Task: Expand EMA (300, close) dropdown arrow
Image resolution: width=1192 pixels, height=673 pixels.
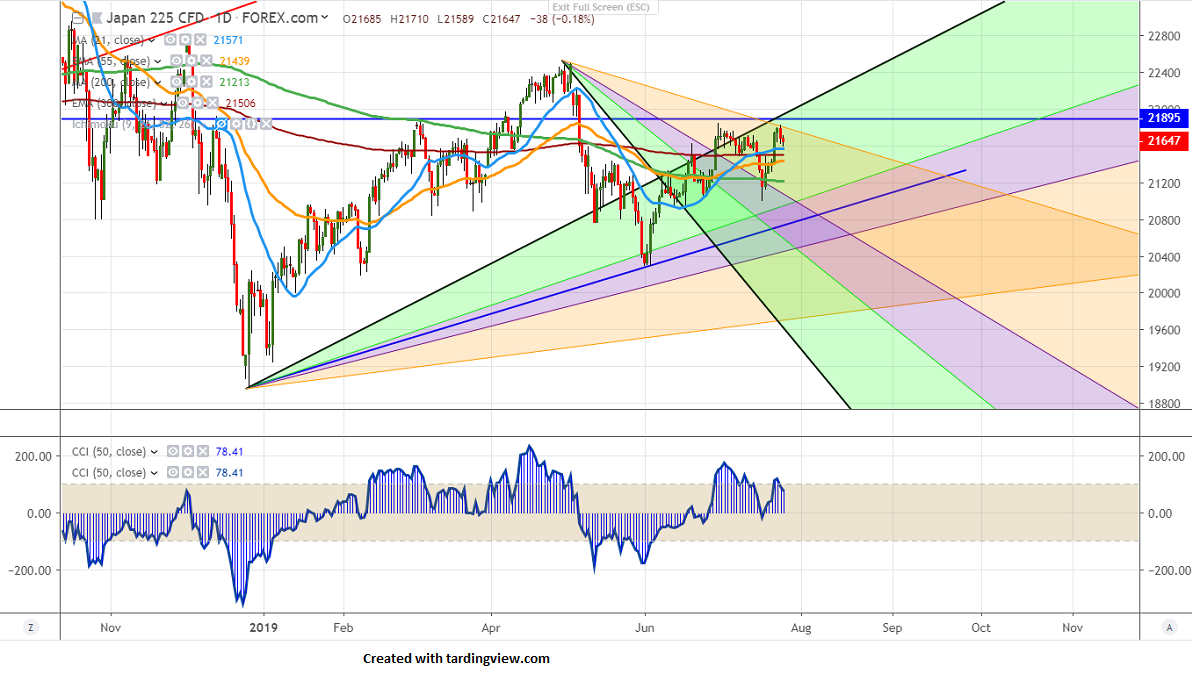Action: [x=163, y=103]
